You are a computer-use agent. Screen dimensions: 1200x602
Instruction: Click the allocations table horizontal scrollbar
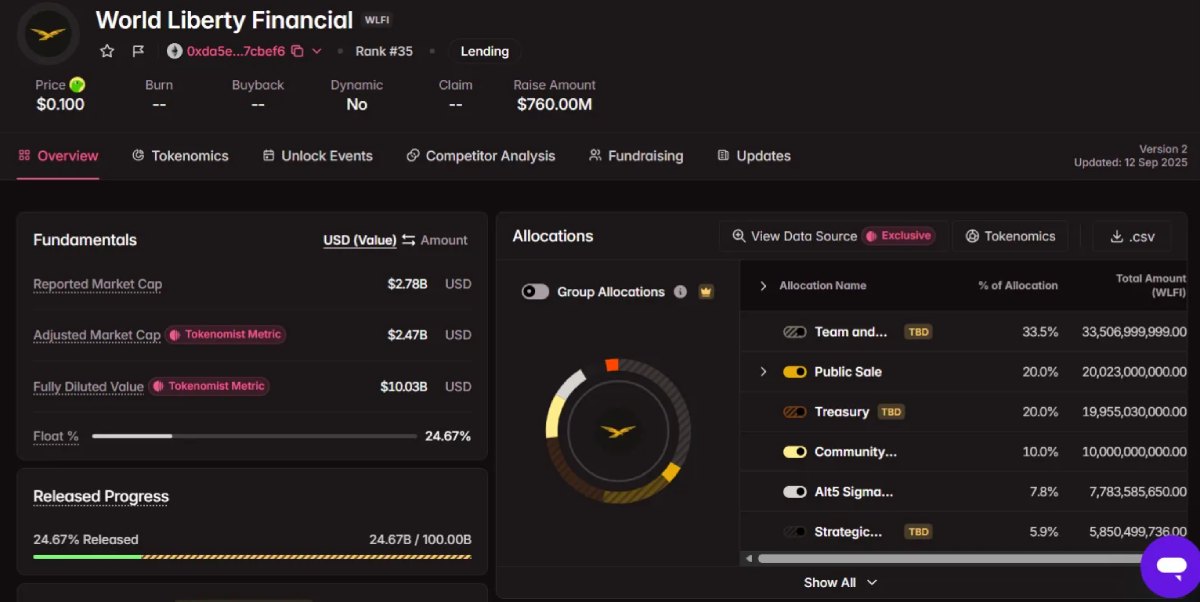coord(950,558)
